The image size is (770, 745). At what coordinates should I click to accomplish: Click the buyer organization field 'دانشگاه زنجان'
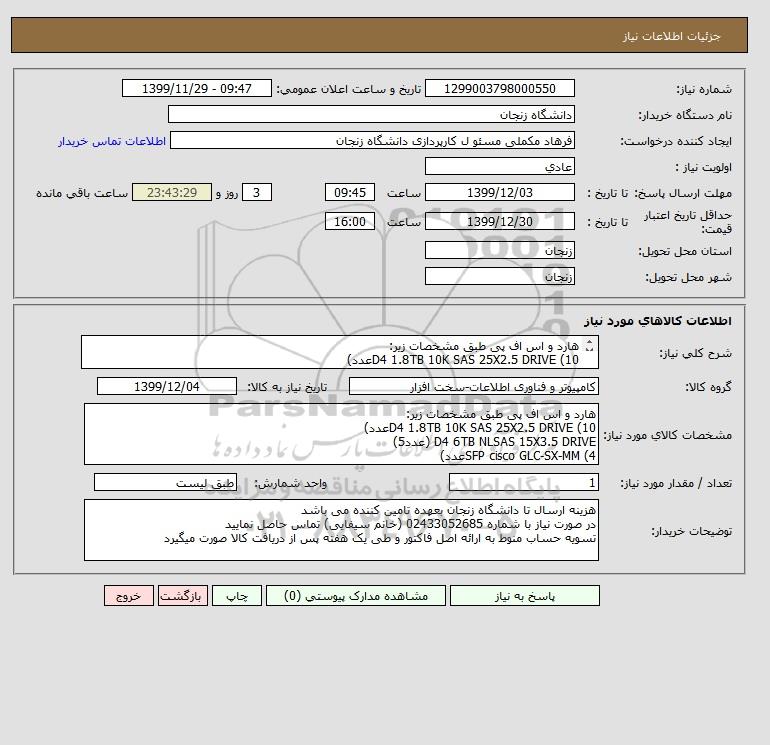tap(371, 114)
